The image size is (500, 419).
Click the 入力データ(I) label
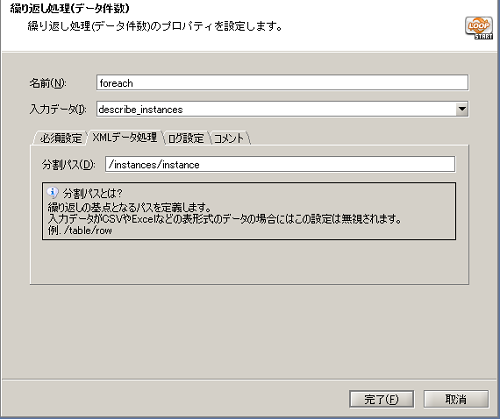pyautogui.click(x=58, y=109)
